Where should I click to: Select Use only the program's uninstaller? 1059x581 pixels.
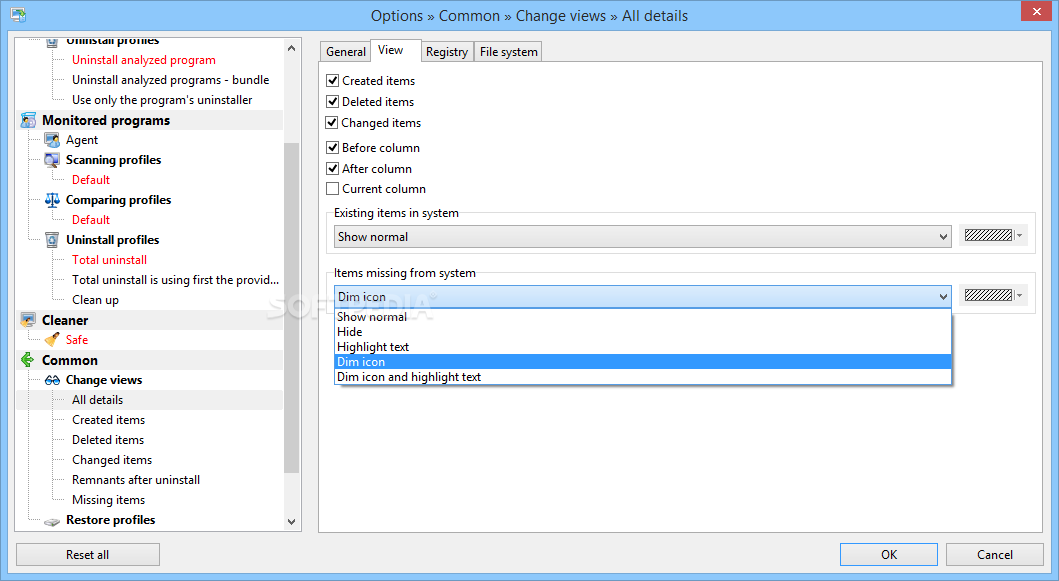(x=162, y=100)
